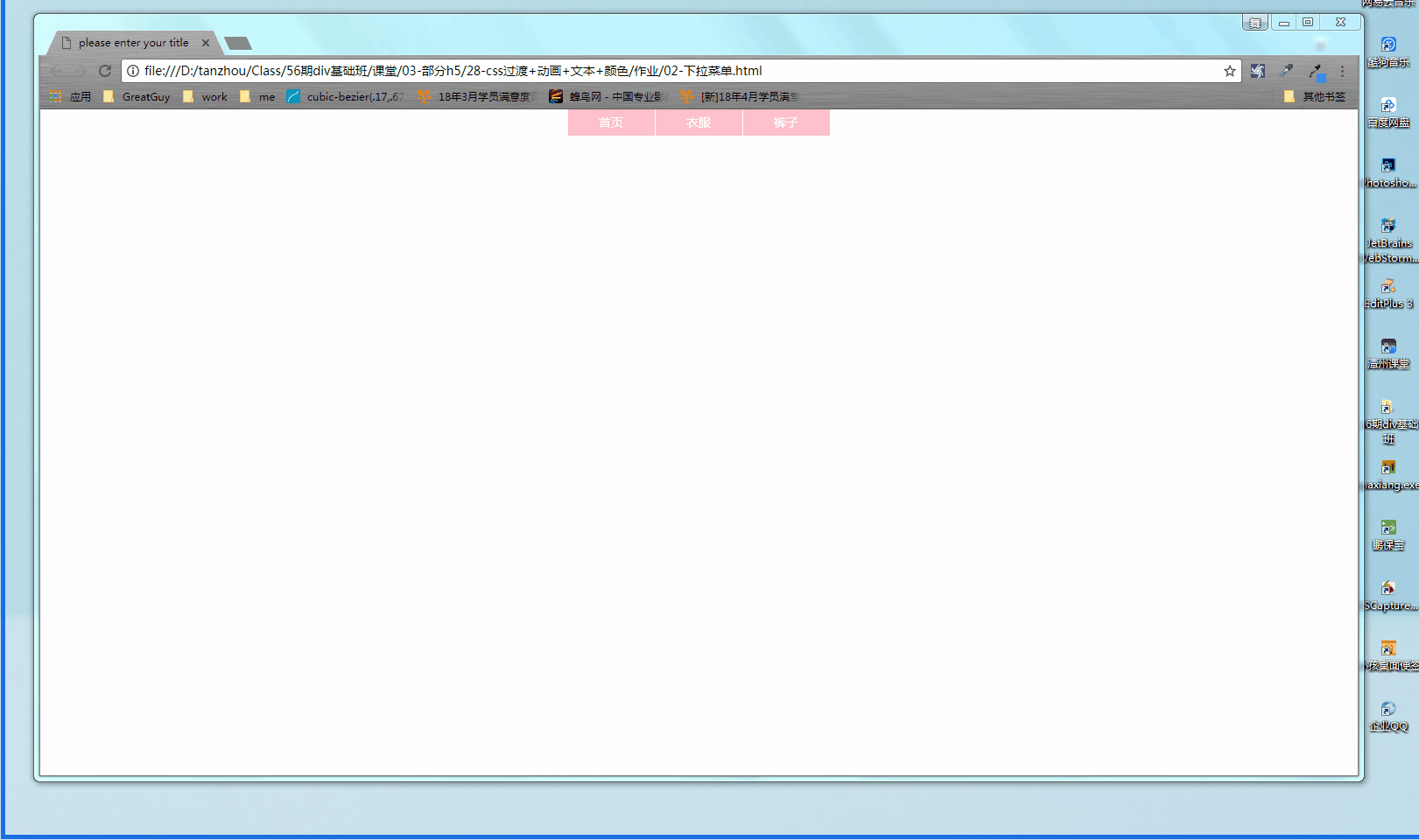Open the me bookmark folder
This screenshot has width=1419, height=840.
[x=257, y=97]
